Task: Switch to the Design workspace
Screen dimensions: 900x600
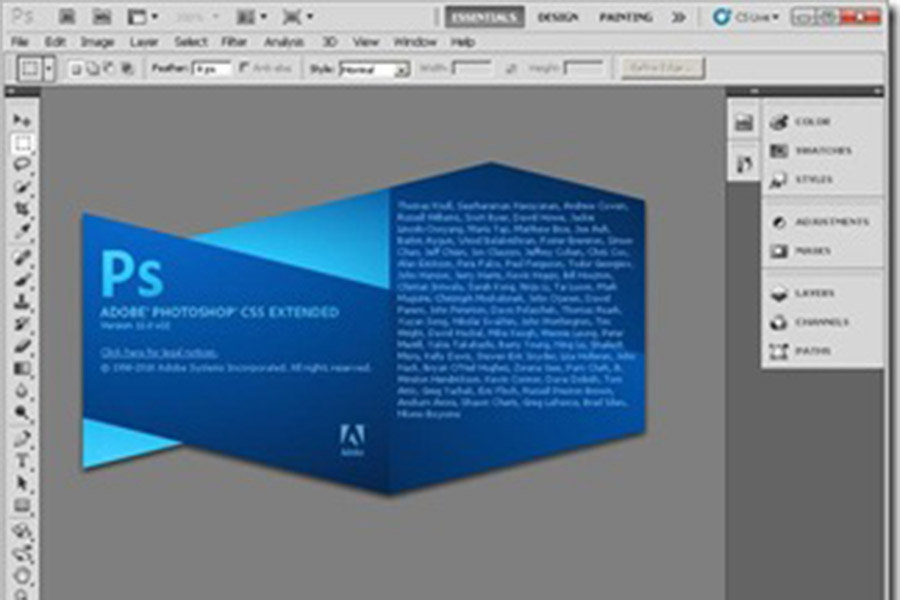Action: coord(558,18)
